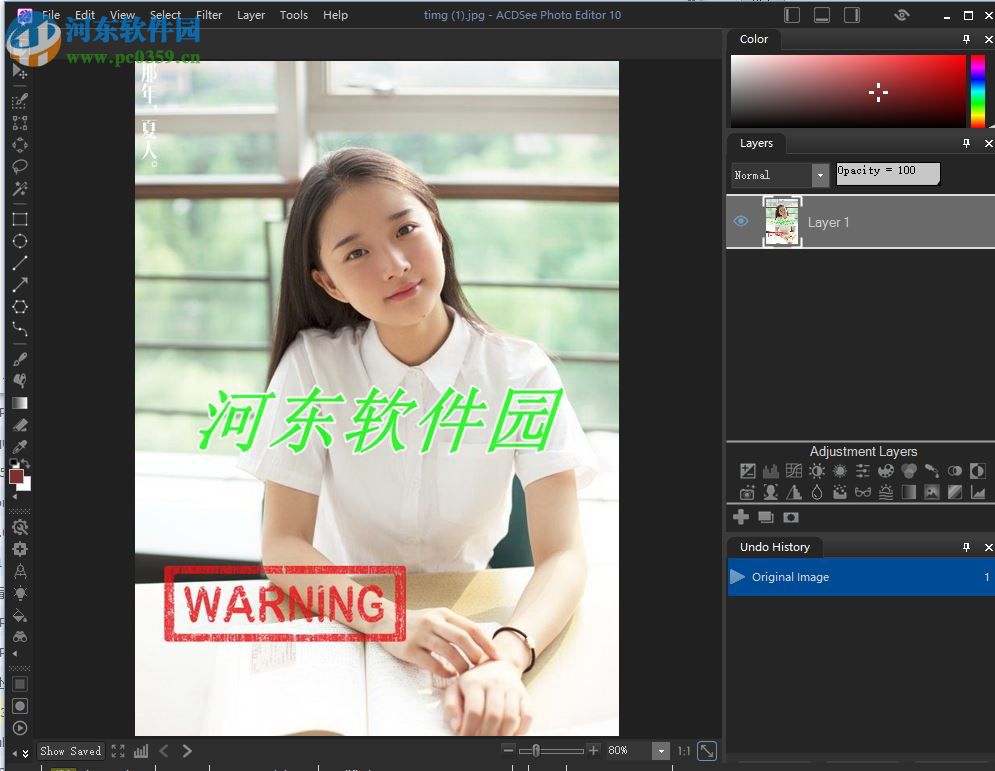
Task: Click the forward navigation arrow
Action: 187,751
